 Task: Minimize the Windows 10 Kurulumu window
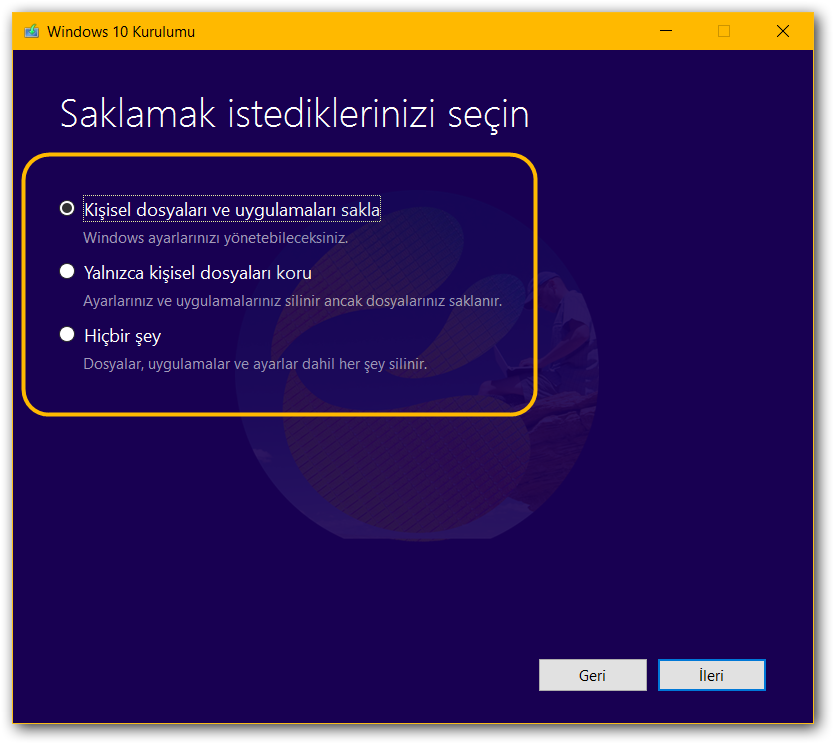tap(666, 31)
